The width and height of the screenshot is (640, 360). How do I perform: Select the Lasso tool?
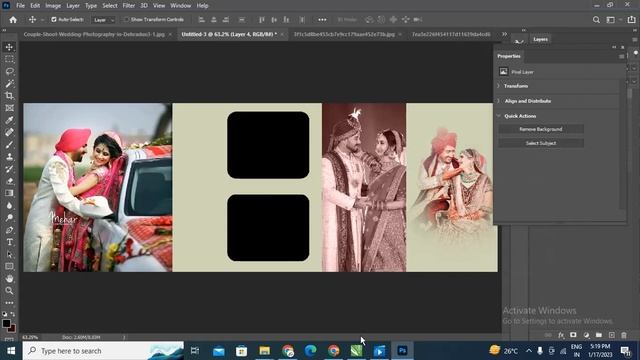tap(9, 71)
